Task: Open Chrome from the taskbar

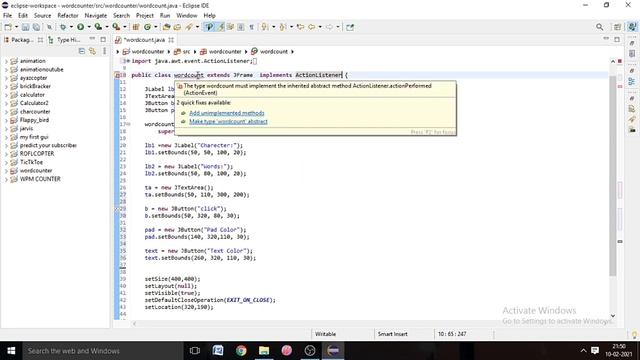Action: [241, 351]
